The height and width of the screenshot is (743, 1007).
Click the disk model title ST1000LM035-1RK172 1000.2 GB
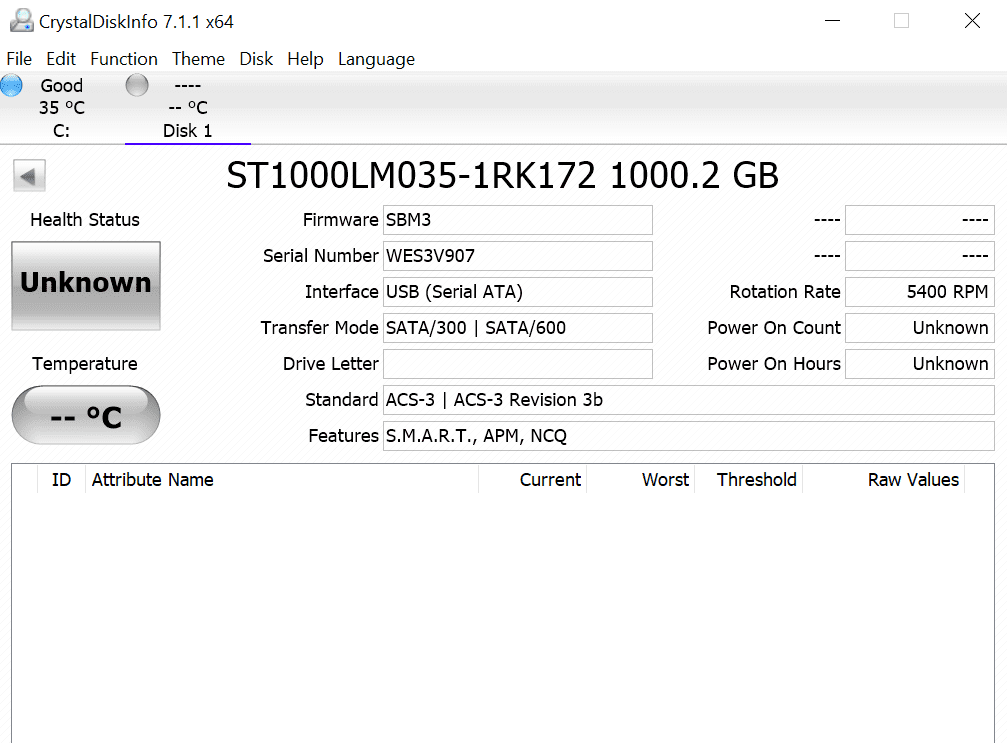click(x=502, y=175)
